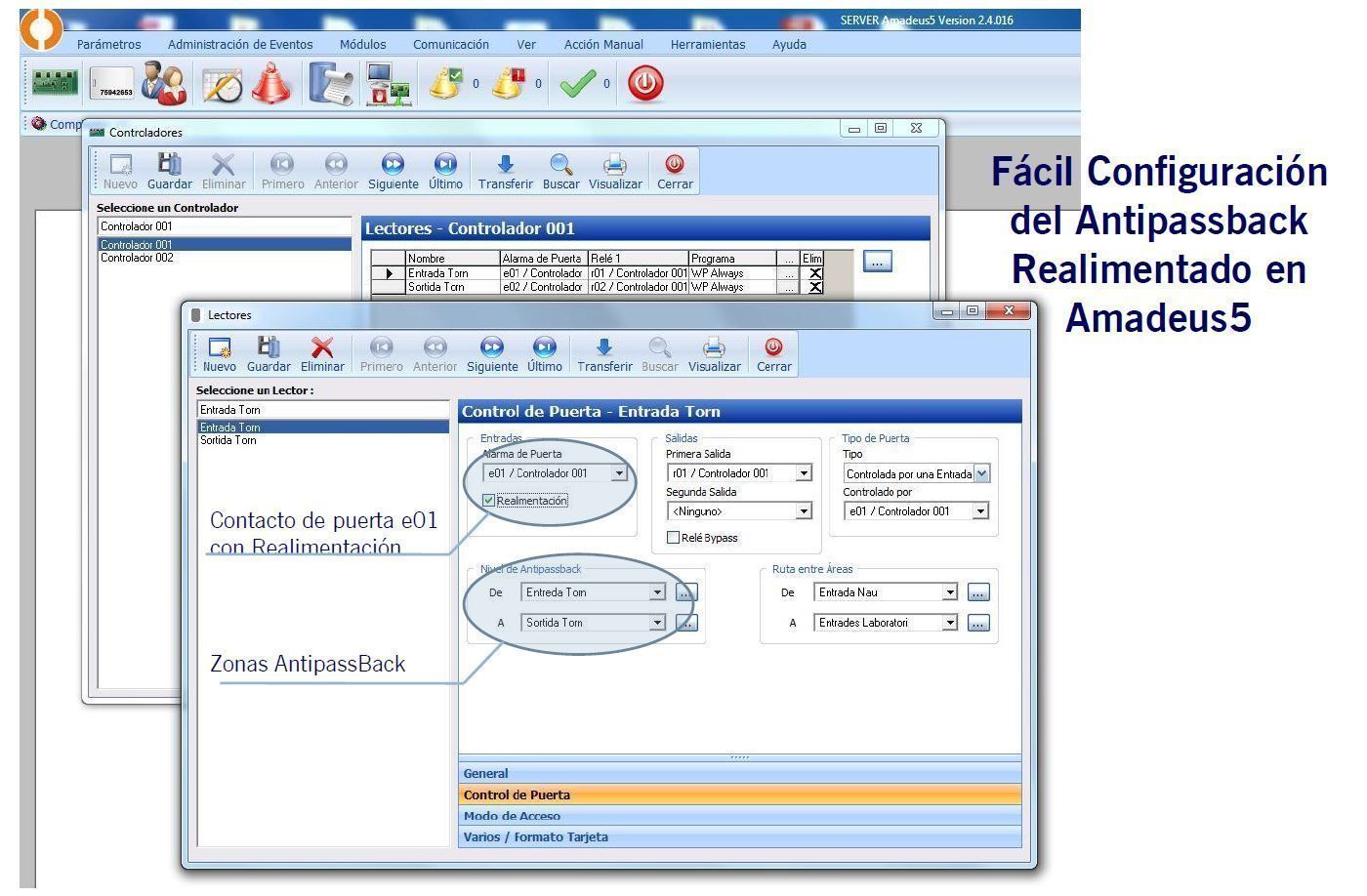Screen dimensions: 1367x896
Task: Enable the Relé Bypass checkbox
Action: [x=673, y=538]
